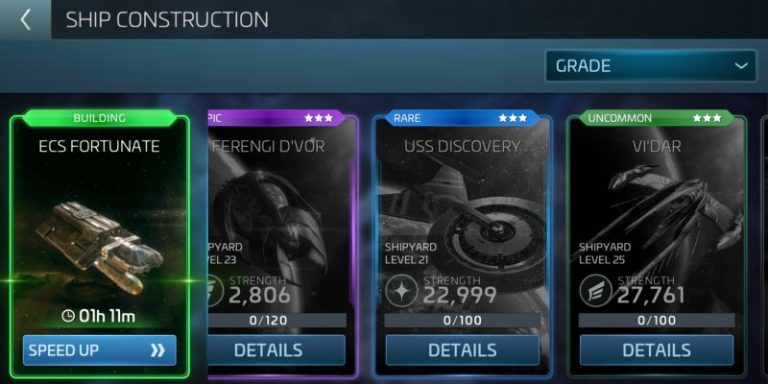This screenshot has width=768, height=384.
Task: Open Details for Vi'dar
Action: pyautogui.click(x=657, y=350)
